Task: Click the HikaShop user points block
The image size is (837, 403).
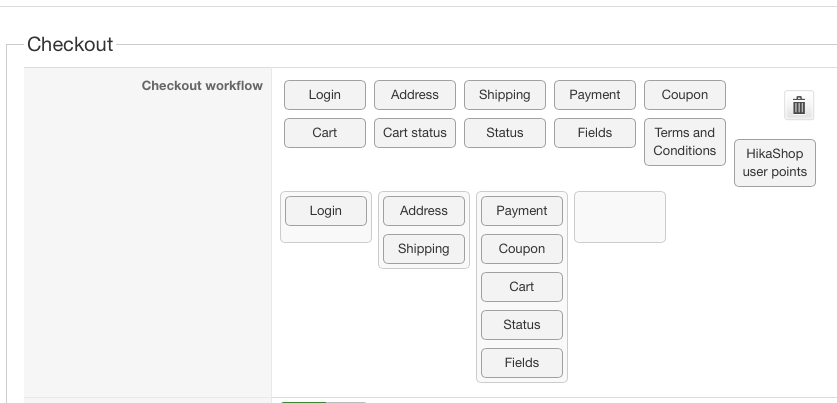Action: tap(775, 163)
